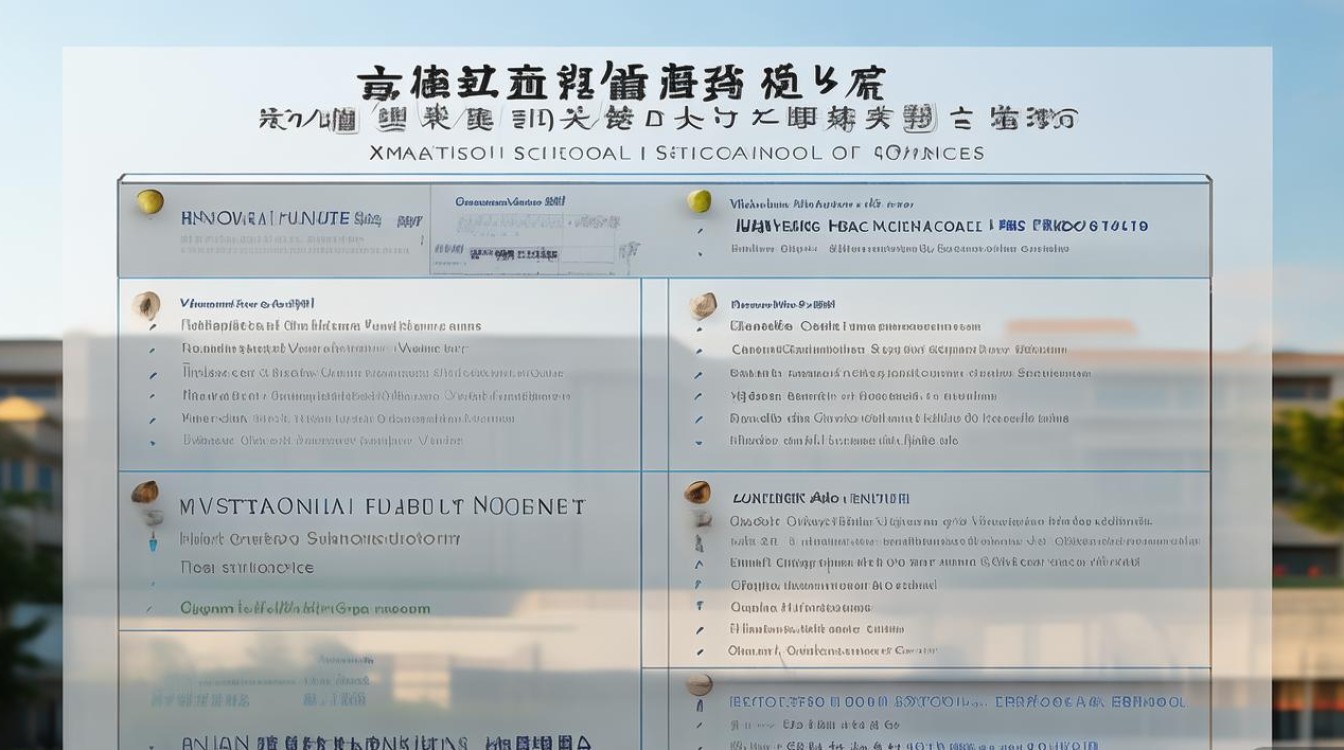
Task: Click the yellow ball icon in top-left panel
Action: pyautogui.click(x=149, y=202)
